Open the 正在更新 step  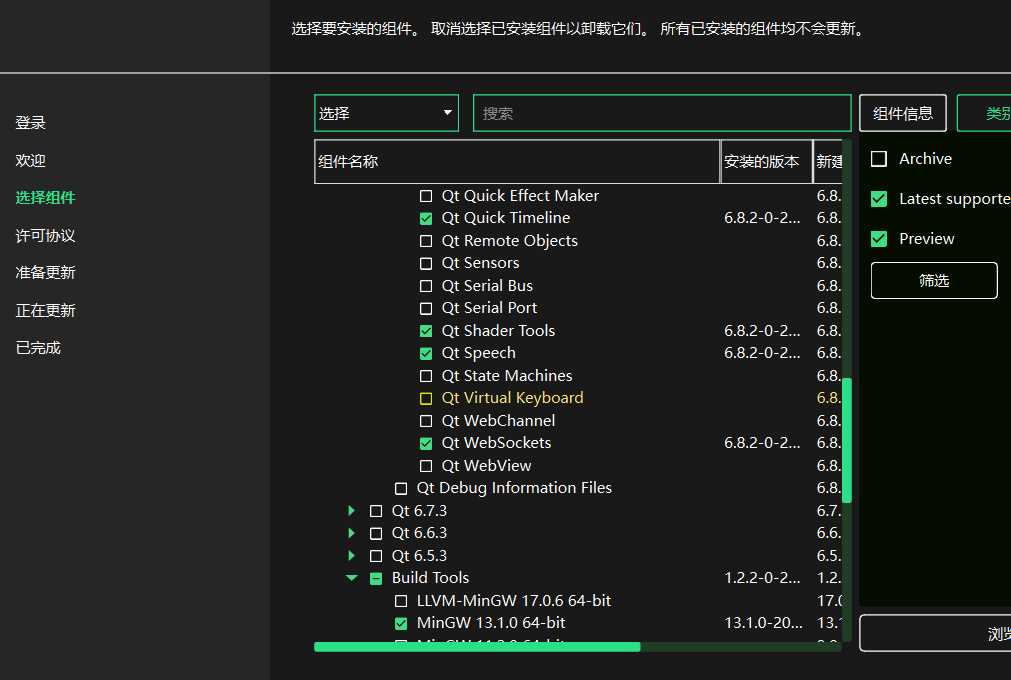pos(45,311)
